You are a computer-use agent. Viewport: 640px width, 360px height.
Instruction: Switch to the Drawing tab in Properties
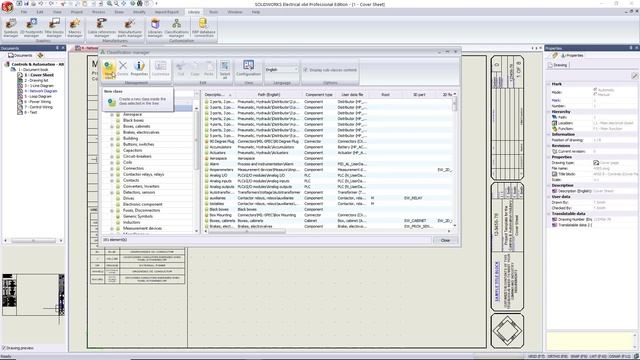click(558, 65)
